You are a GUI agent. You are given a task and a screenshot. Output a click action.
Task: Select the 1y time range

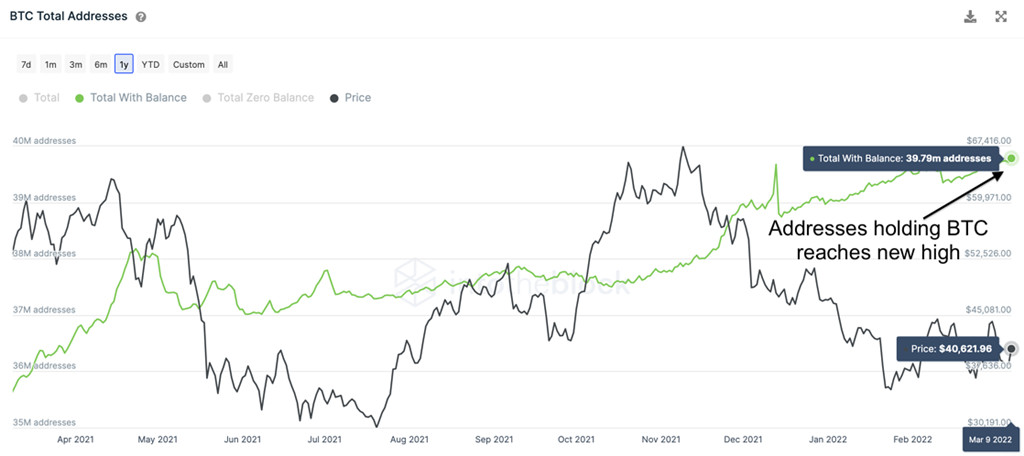click(x=124, y=64)
